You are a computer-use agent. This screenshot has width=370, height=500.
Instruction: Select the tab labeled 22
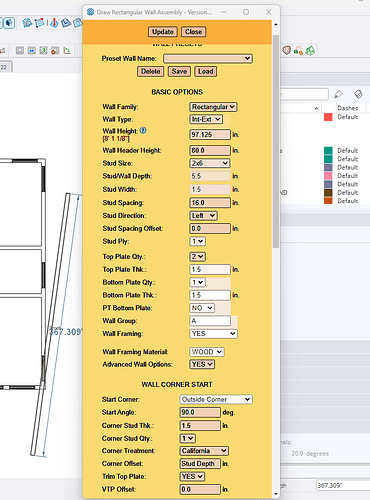[6, 67]
